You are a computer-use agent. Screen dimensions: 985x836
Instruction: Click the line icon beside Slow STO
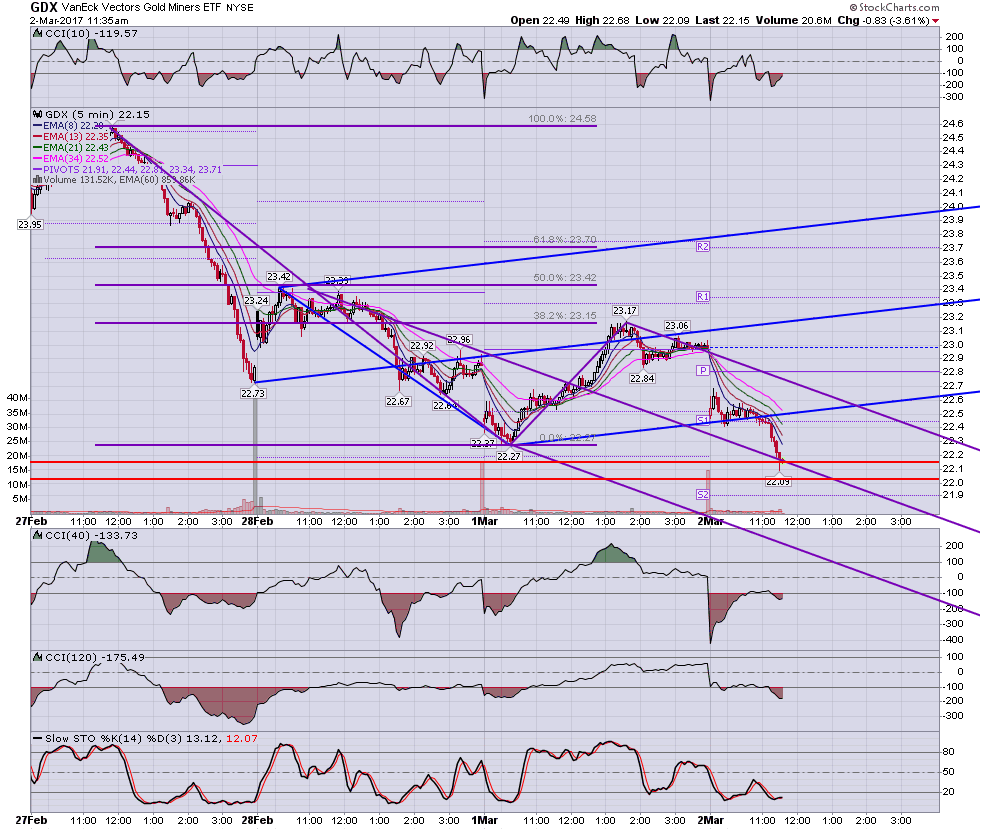38,739
